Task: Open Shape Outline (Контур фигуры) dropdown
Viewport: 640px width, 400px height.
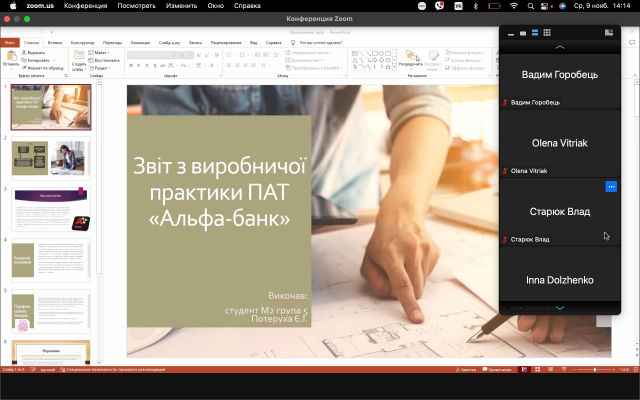Action: pyautogui.click(x=463, y=60)
